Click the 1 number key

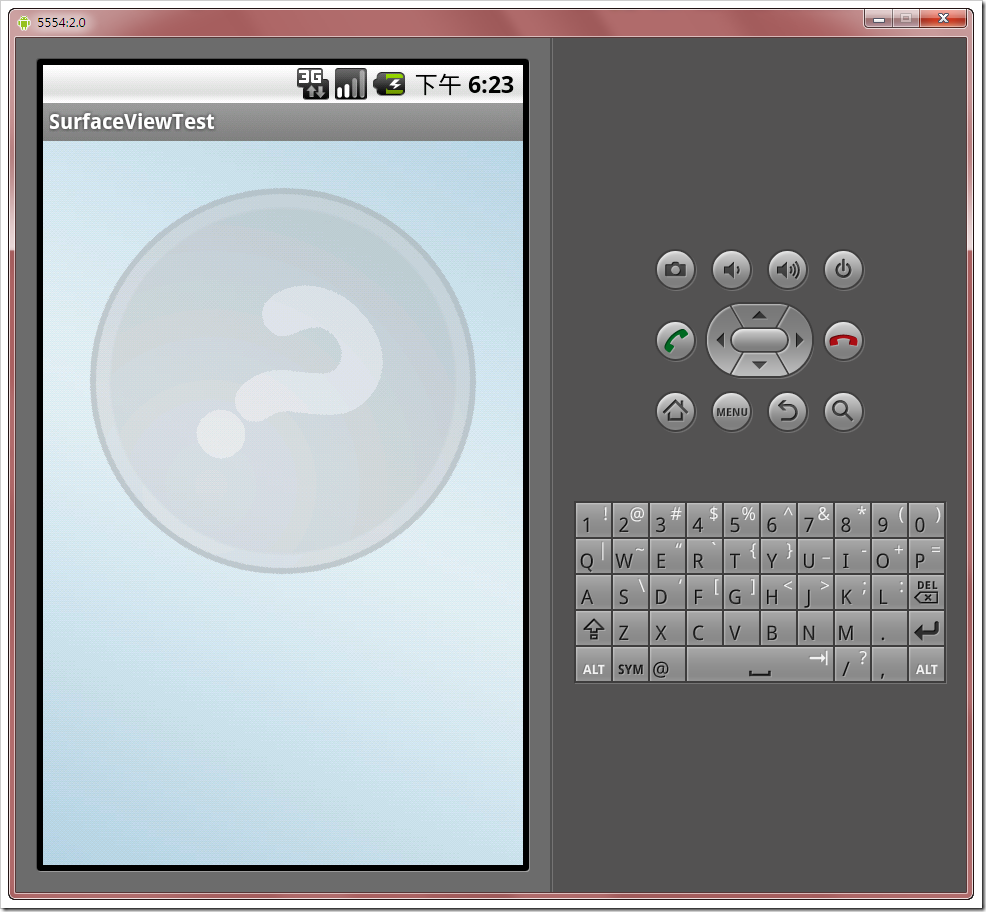593,520
